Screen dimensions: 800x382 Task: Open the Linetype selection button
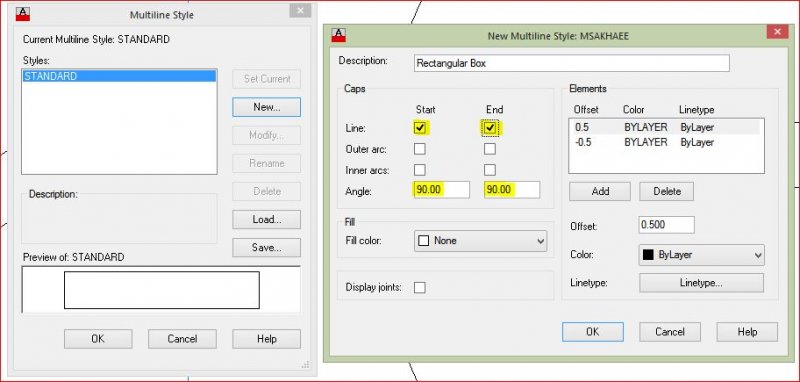tap(702, 283)
